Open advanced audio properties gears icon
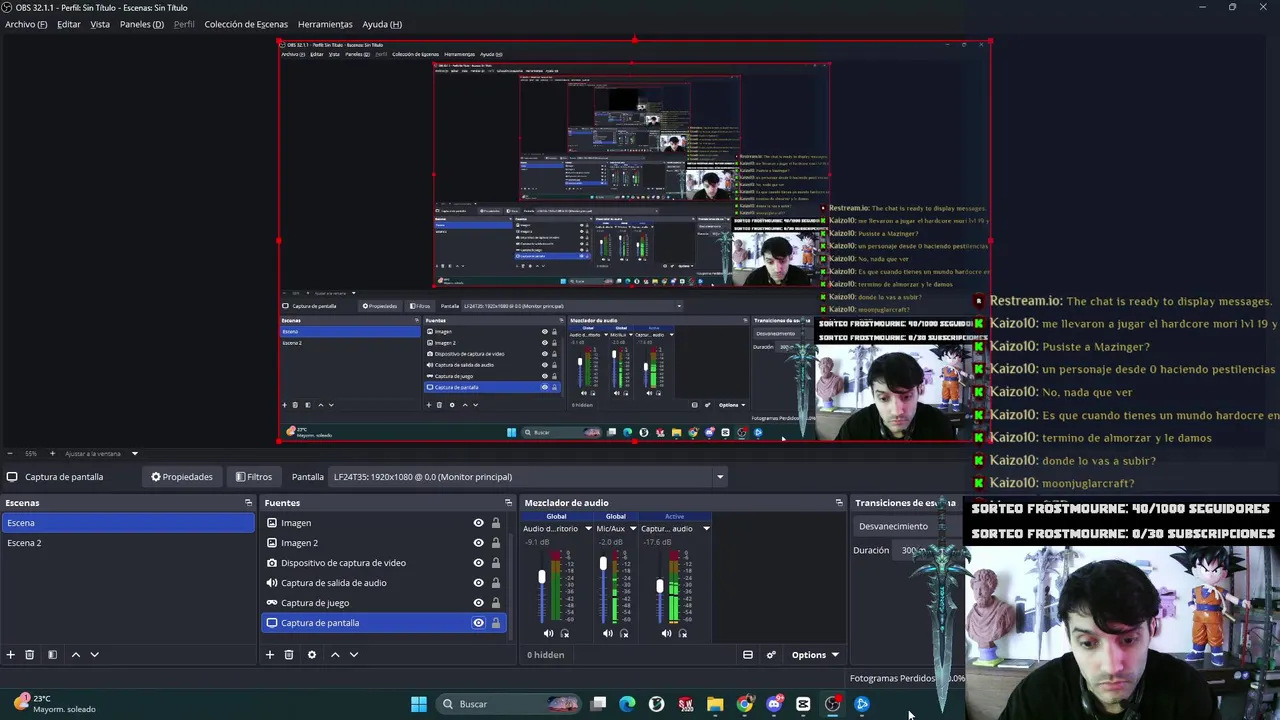 tap(771, 655)
